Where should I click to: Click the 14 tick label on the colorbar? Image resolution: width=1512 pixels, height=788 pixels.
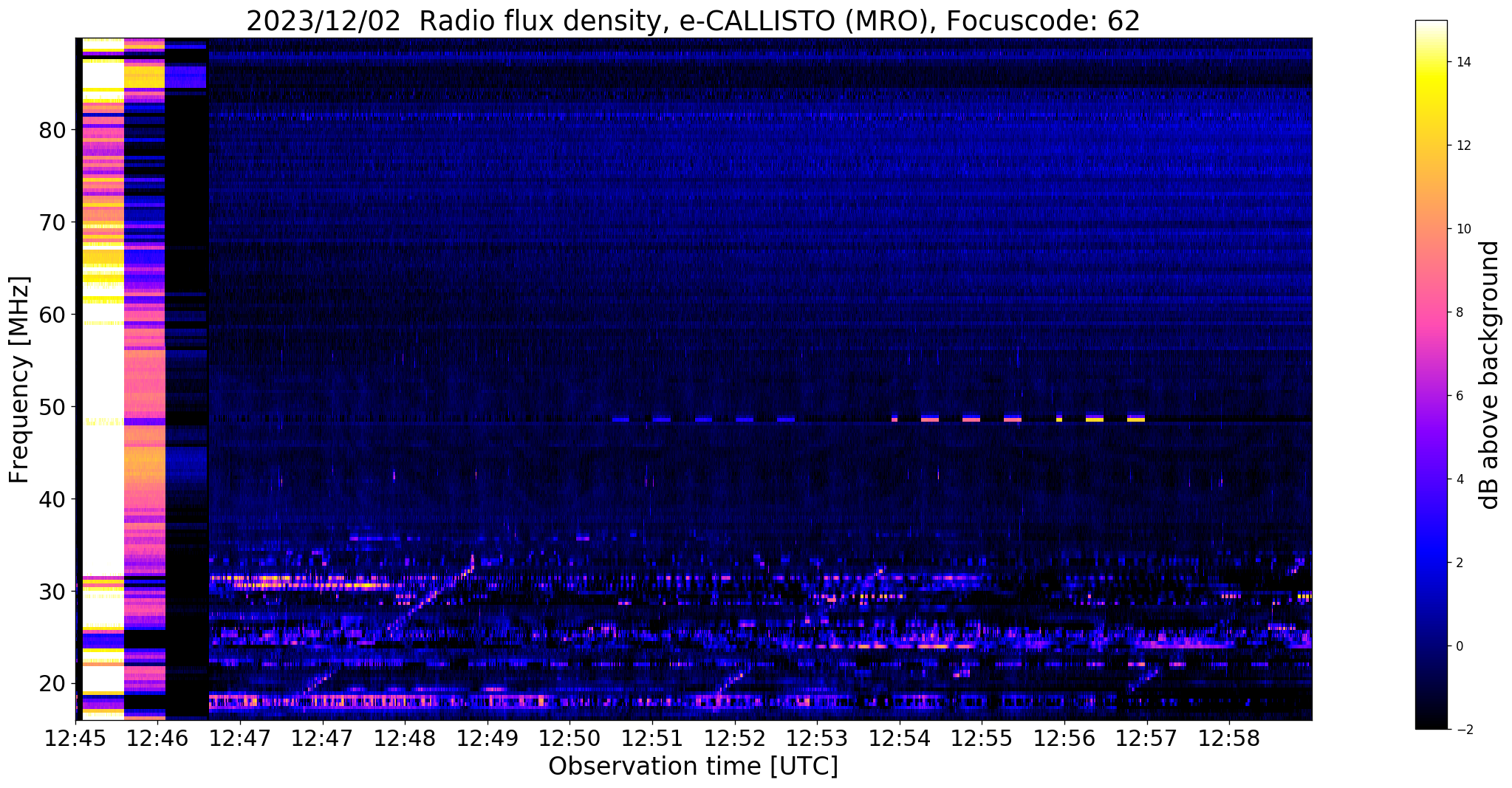pos(1463,62)
